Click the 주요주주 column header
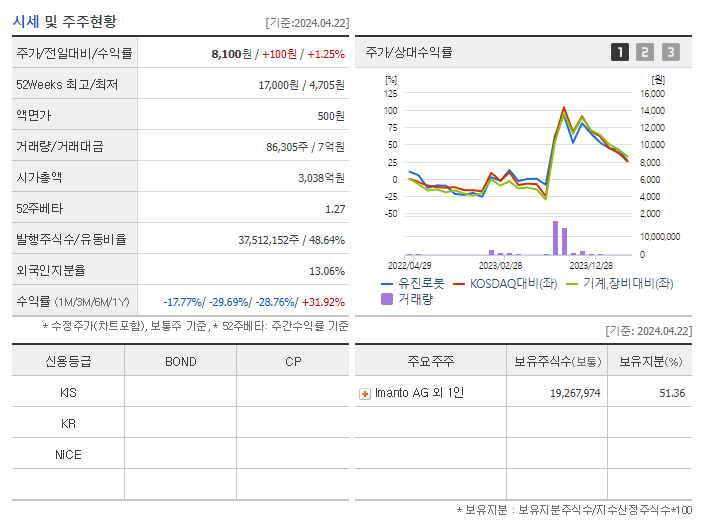 [431, 361]
